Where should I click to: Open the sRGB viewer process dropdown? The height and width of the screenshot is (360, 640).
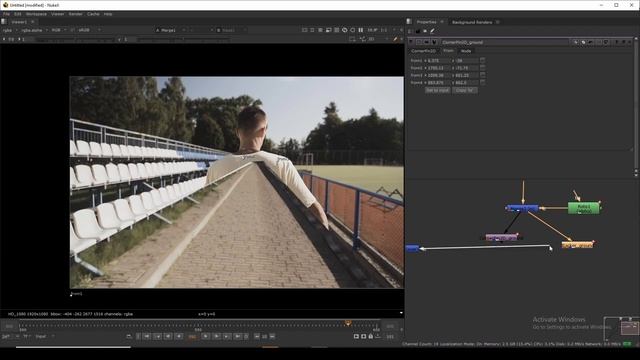click(89, 30)
